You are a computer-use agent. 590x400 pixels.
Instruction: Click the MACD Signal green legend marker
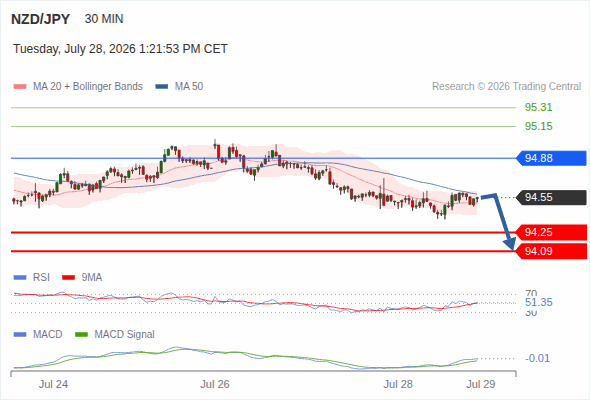coord(81,335)
